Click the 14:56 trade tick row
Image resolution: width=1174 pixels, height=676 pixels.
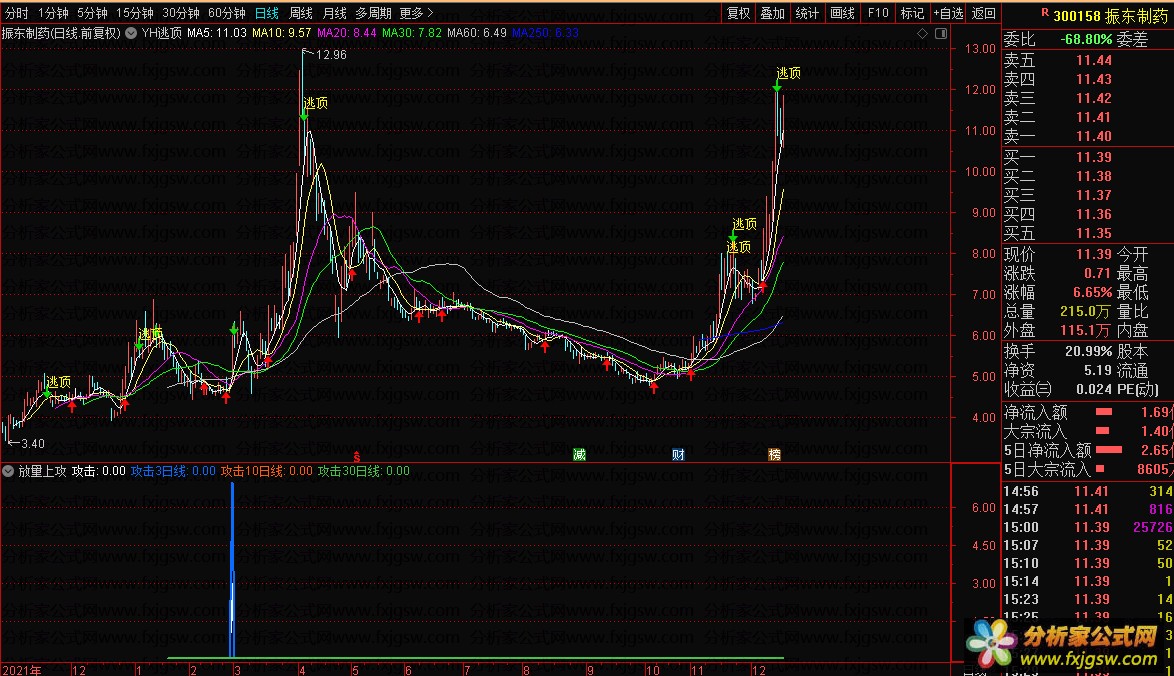[x=1088, y=491]
